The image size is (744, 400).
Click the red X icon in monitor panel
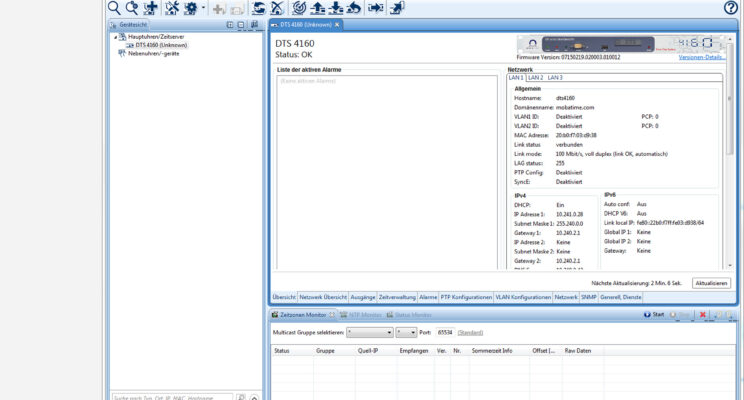coord(703,315)
